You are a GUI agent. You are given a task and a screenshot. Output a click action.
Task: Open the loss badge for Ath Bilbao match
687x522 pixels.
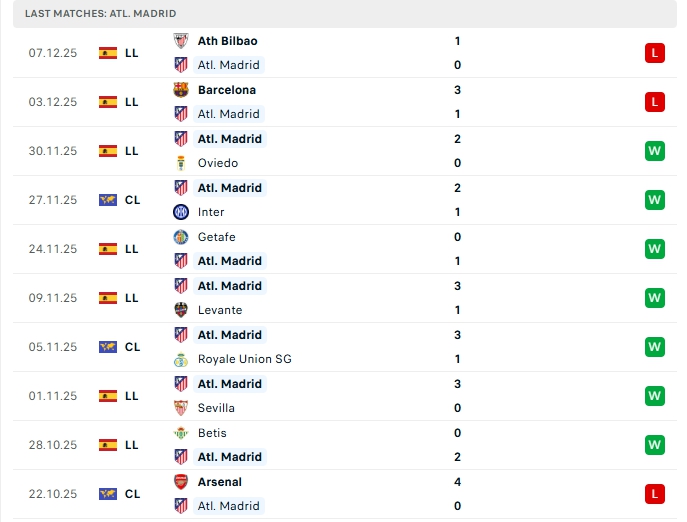pyautogui.click(x=655, y=53)
